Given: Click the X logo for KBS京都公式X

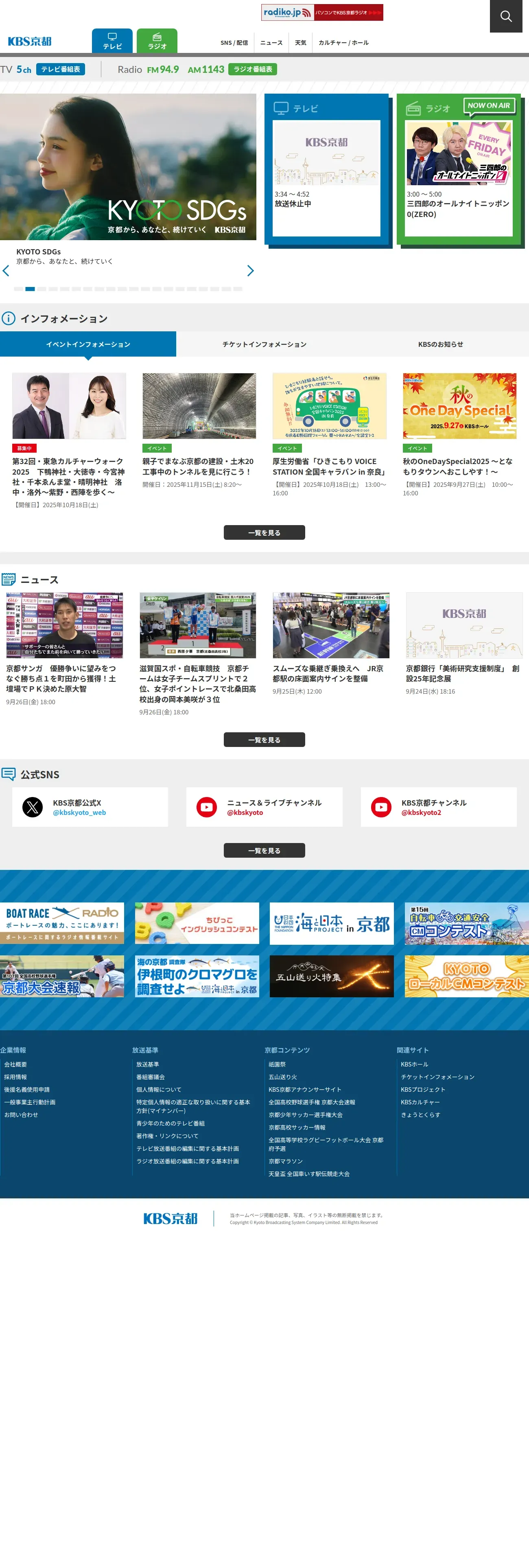Looking at the screenshot, I should tap(33, 807).
